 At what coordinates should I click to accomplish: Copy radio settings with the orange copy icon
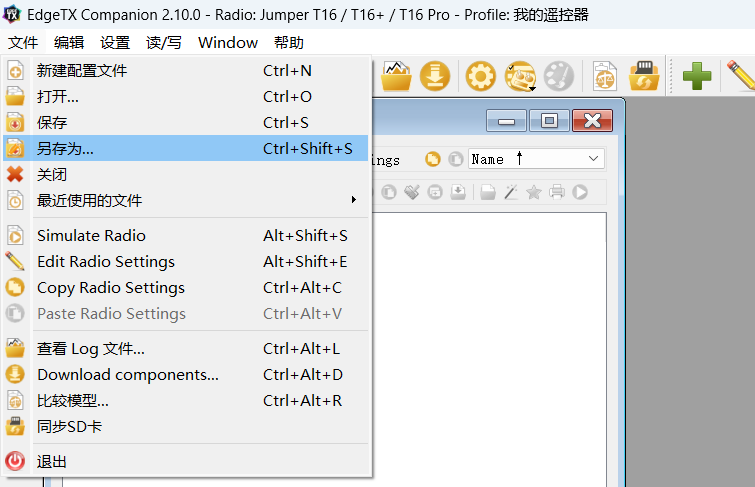coord(432,159)
